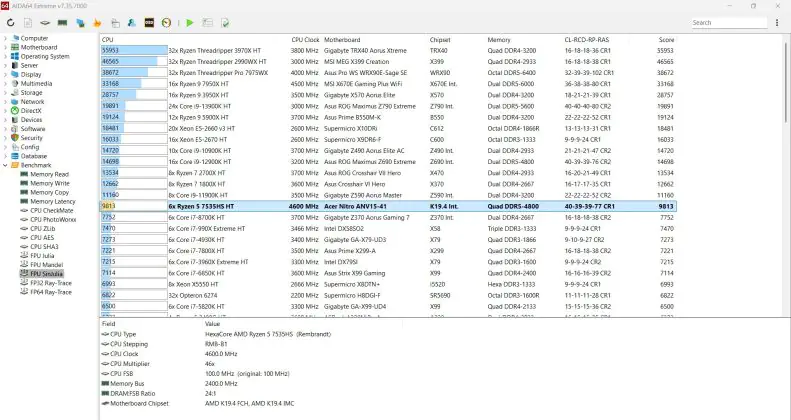This screenshot has width=791, height=420.
Task: Expand the Network tree node arrow
Action: 6,102
